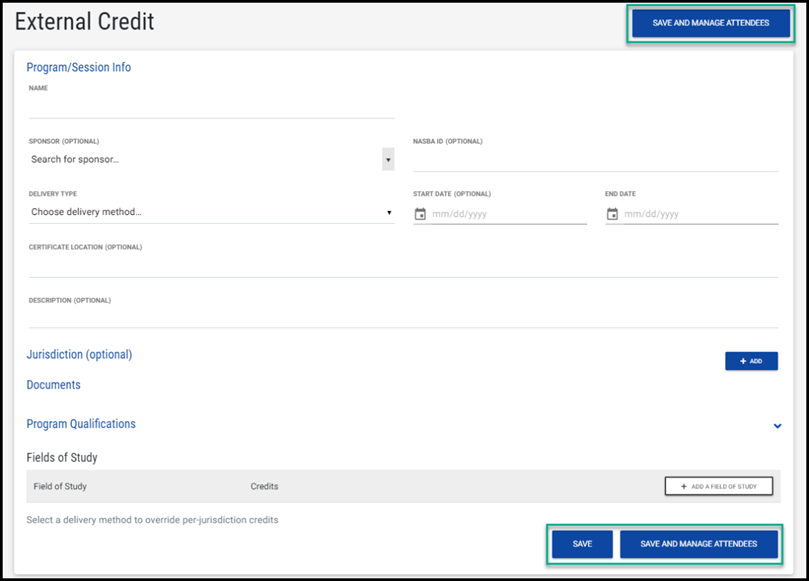Click the Program Qualifications heading
The height and width of the screenshot is (581, 809).
click(81, 424)
